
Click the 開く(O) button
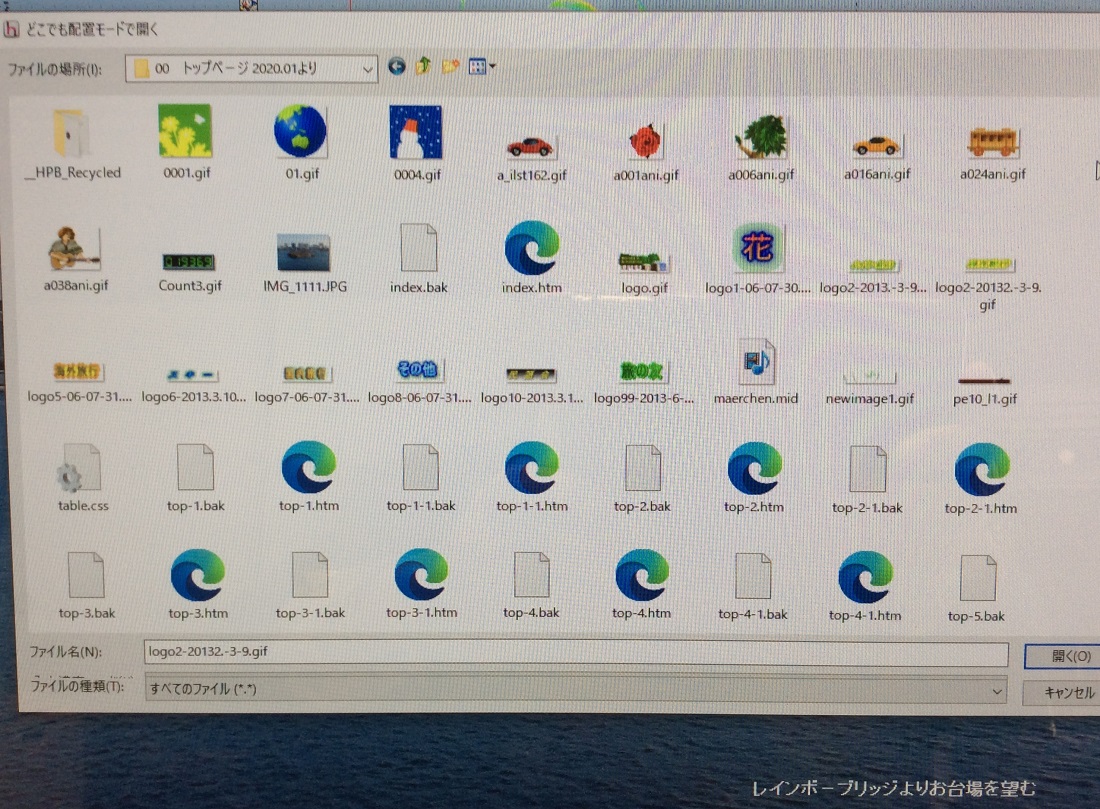1062,656
